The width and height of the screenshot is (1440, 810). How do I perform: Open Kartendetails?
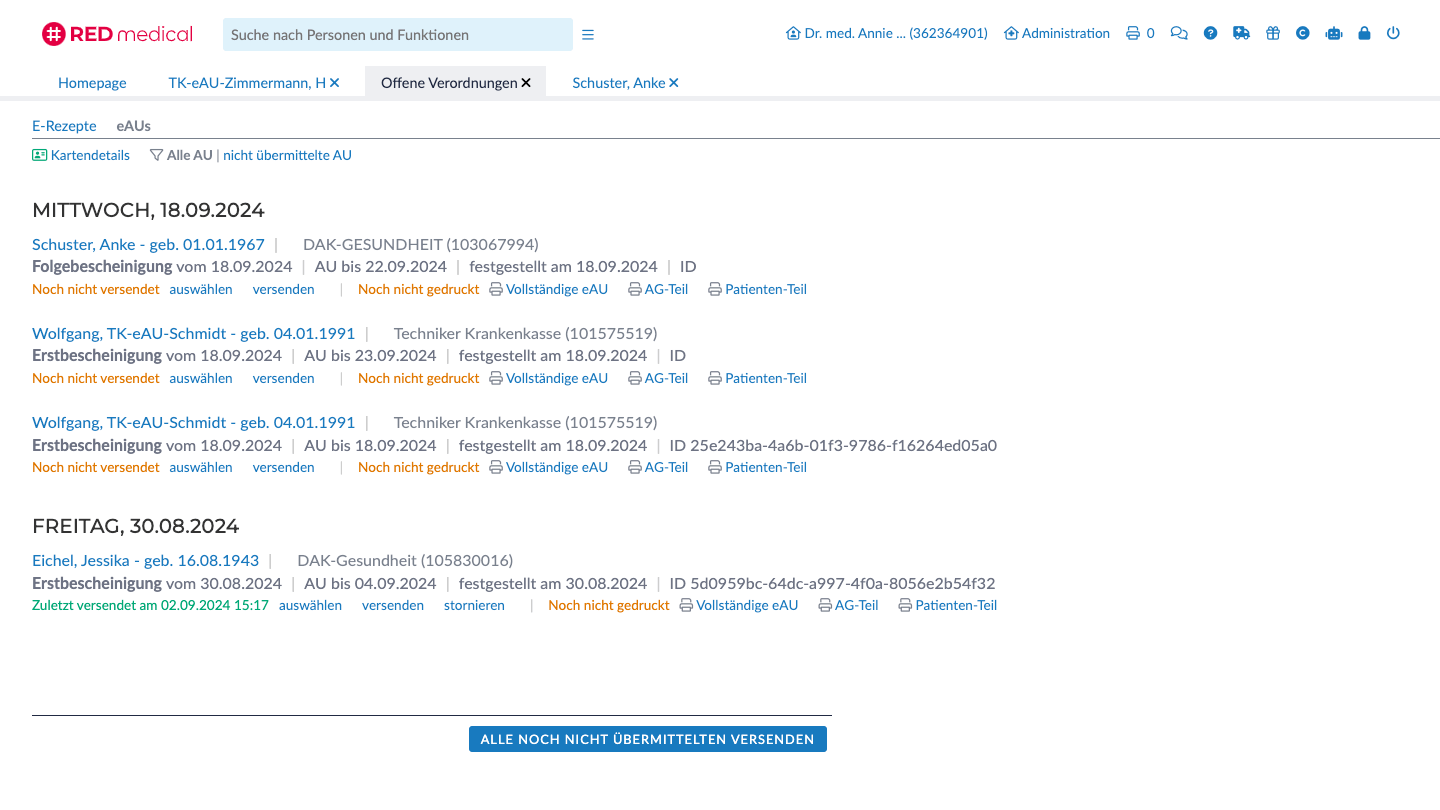pos(81,155)
